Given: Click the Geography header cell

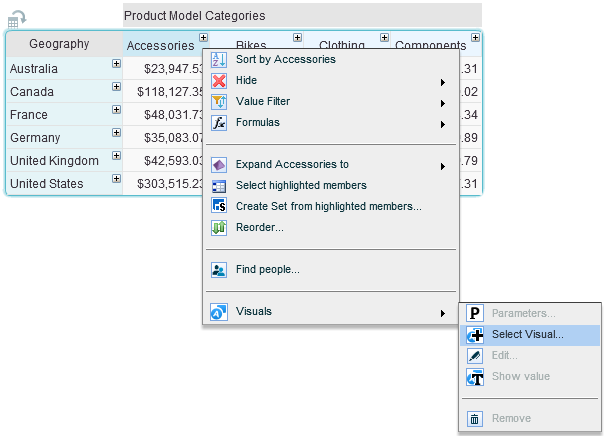Looking at the screenshot, I should pos(59,44).
